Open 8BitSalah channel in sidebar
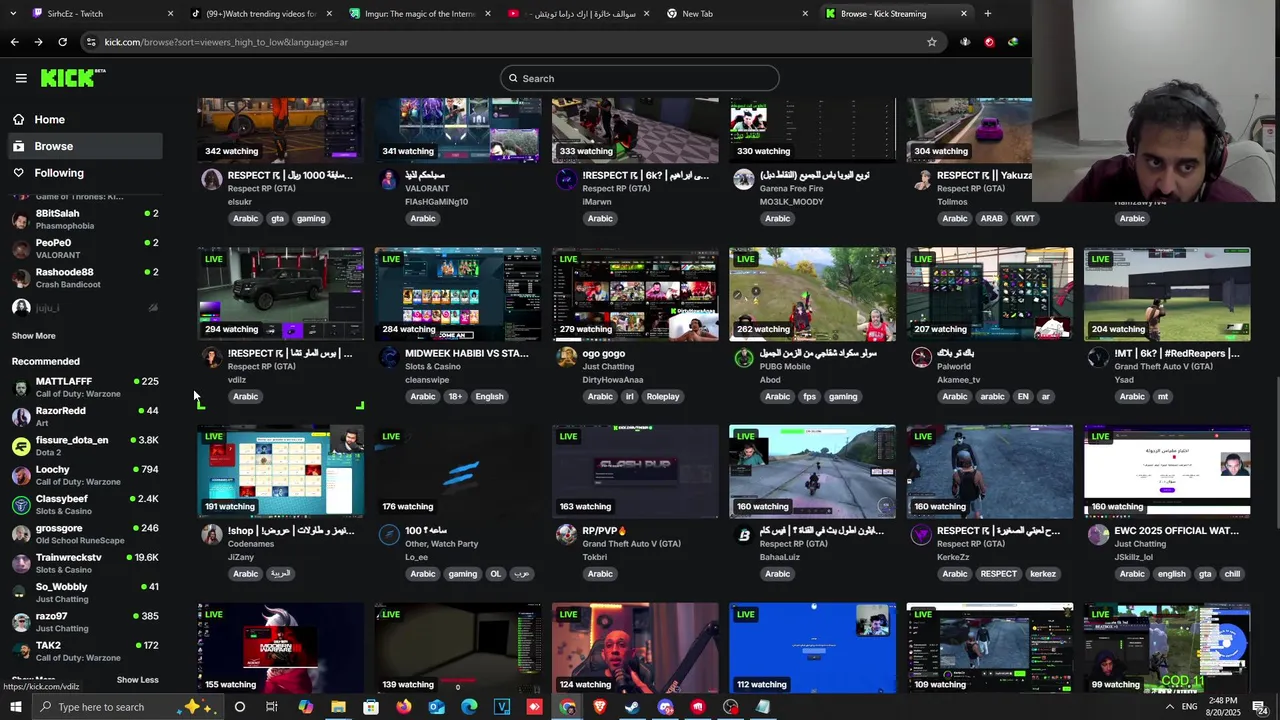The image size is (1280, 720). click(x=85, y=219)
